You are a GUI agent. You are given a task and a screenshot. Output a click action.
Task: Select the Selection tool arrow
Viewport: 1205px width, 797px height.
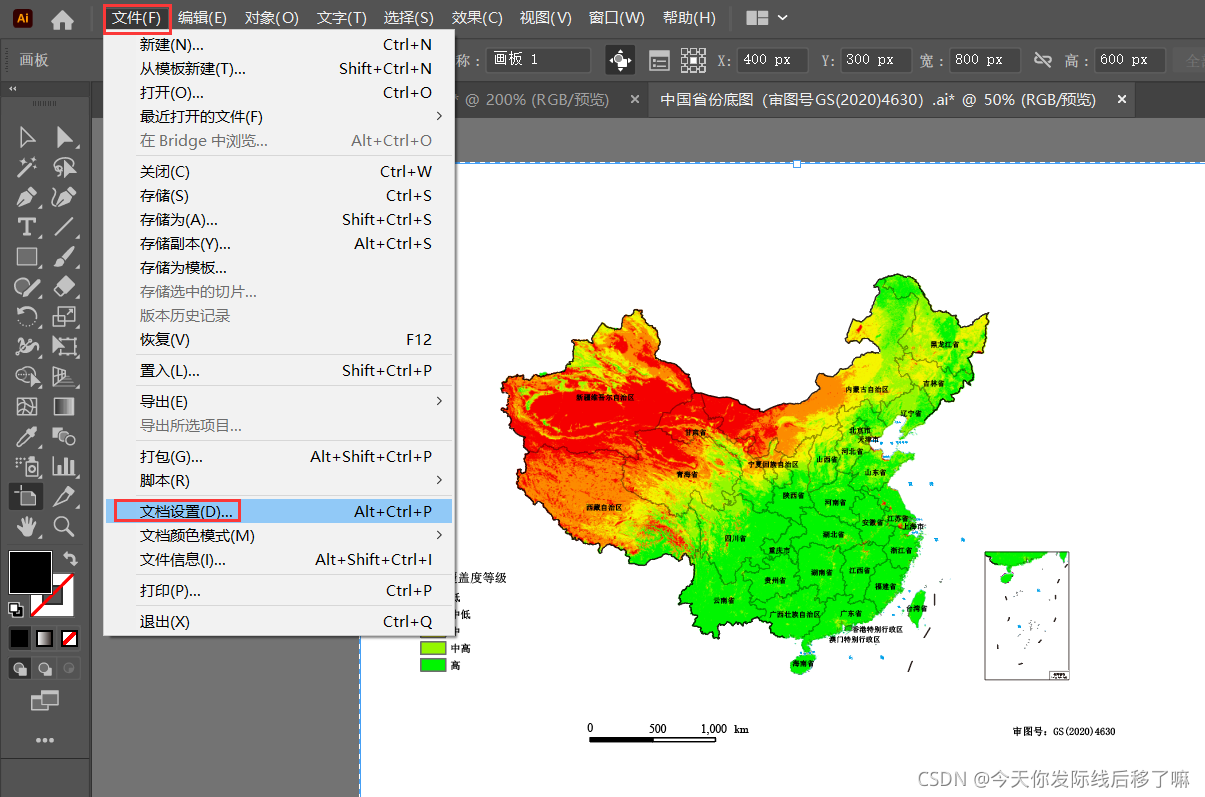27,137
